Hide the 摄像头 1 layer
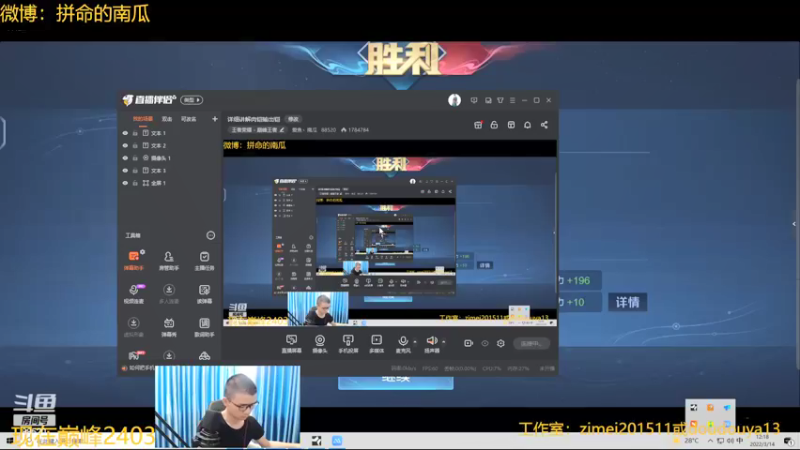Viewport: 800px width, 450px height. [125, 158]
